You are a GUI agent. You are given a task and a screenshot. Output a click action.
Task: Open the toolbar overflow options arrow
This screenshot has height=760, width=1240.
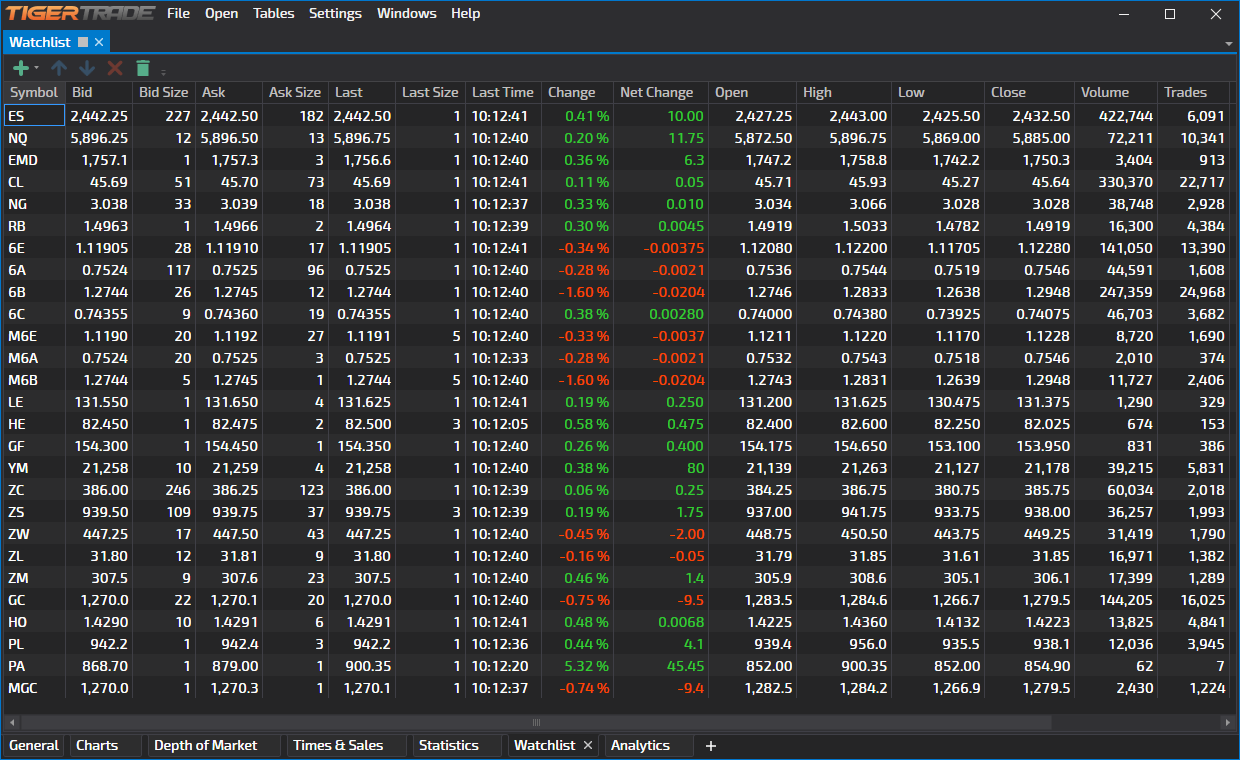coord(163,71)
